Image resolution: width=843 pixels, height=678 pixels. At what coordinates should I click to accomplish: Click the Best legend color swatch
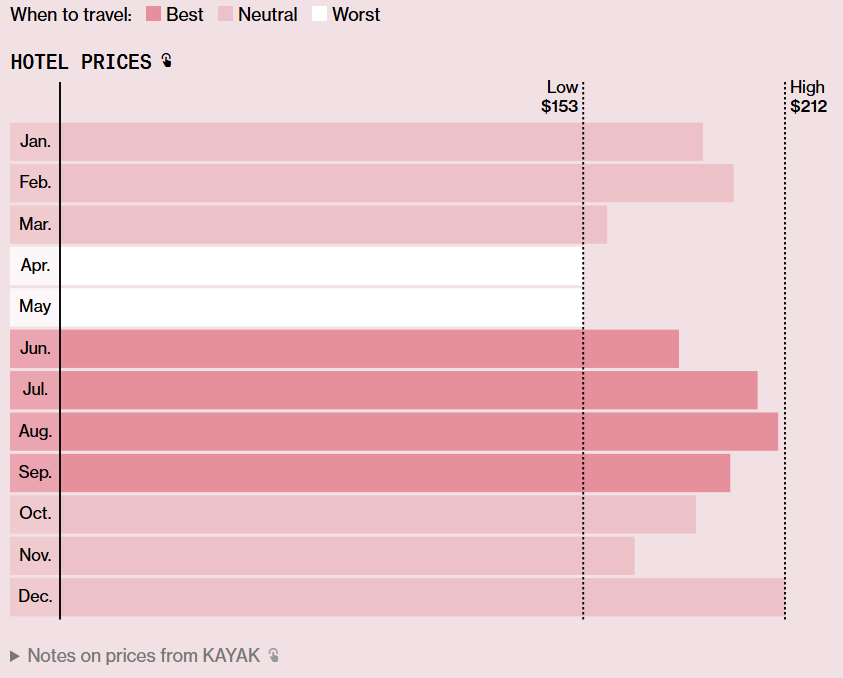[153, 14]
